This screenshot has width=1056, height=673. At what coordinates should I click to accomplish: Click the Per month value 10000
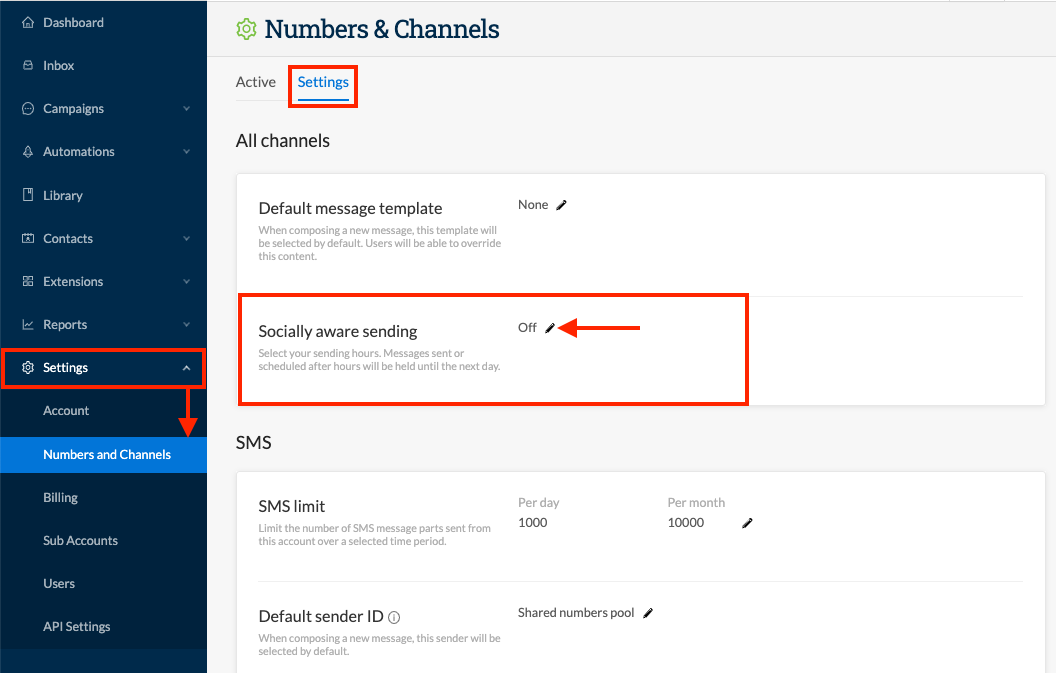click(686, 523)
